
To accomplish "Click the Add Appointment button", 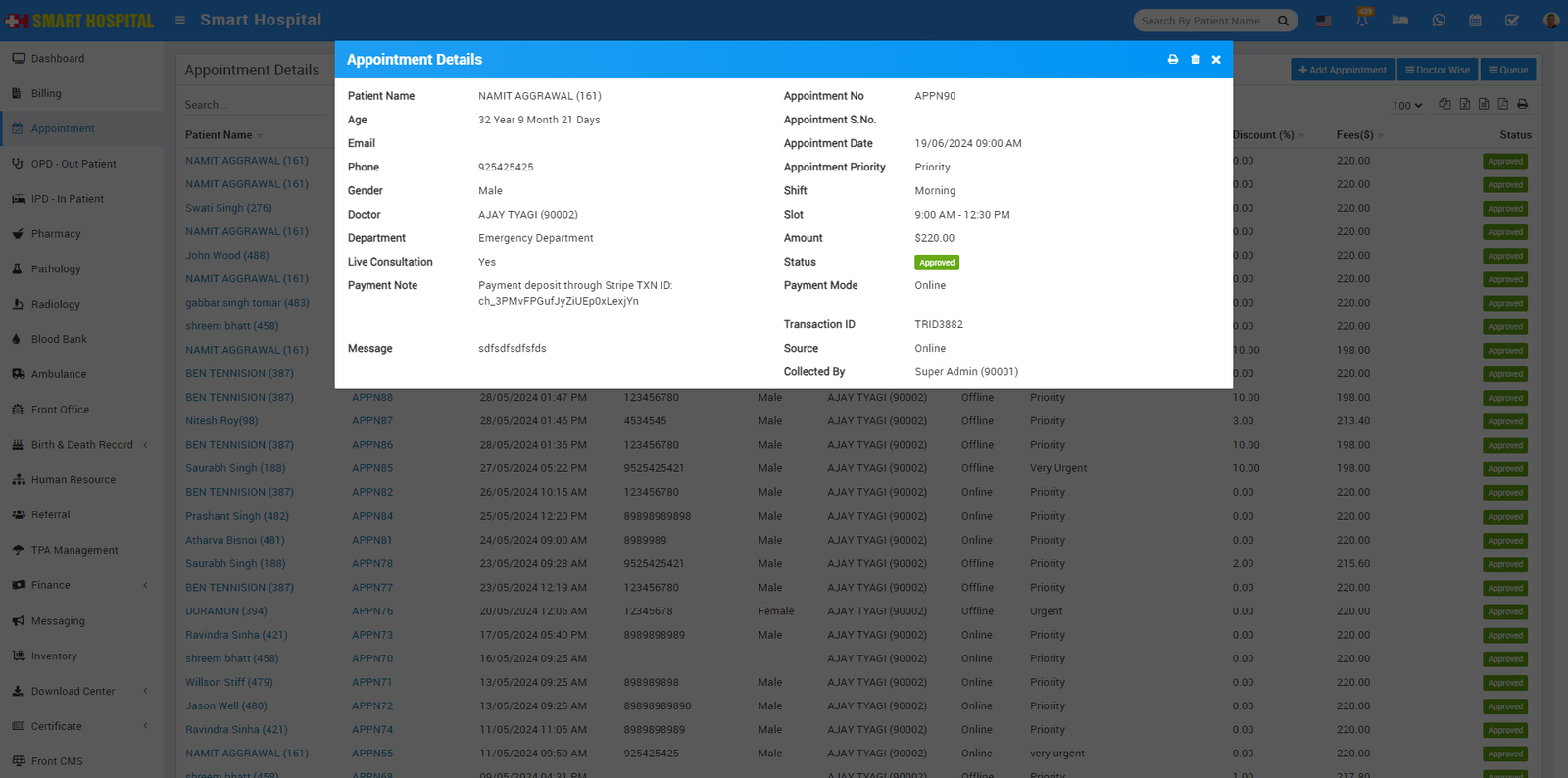I will click(x=1342, y=70).
